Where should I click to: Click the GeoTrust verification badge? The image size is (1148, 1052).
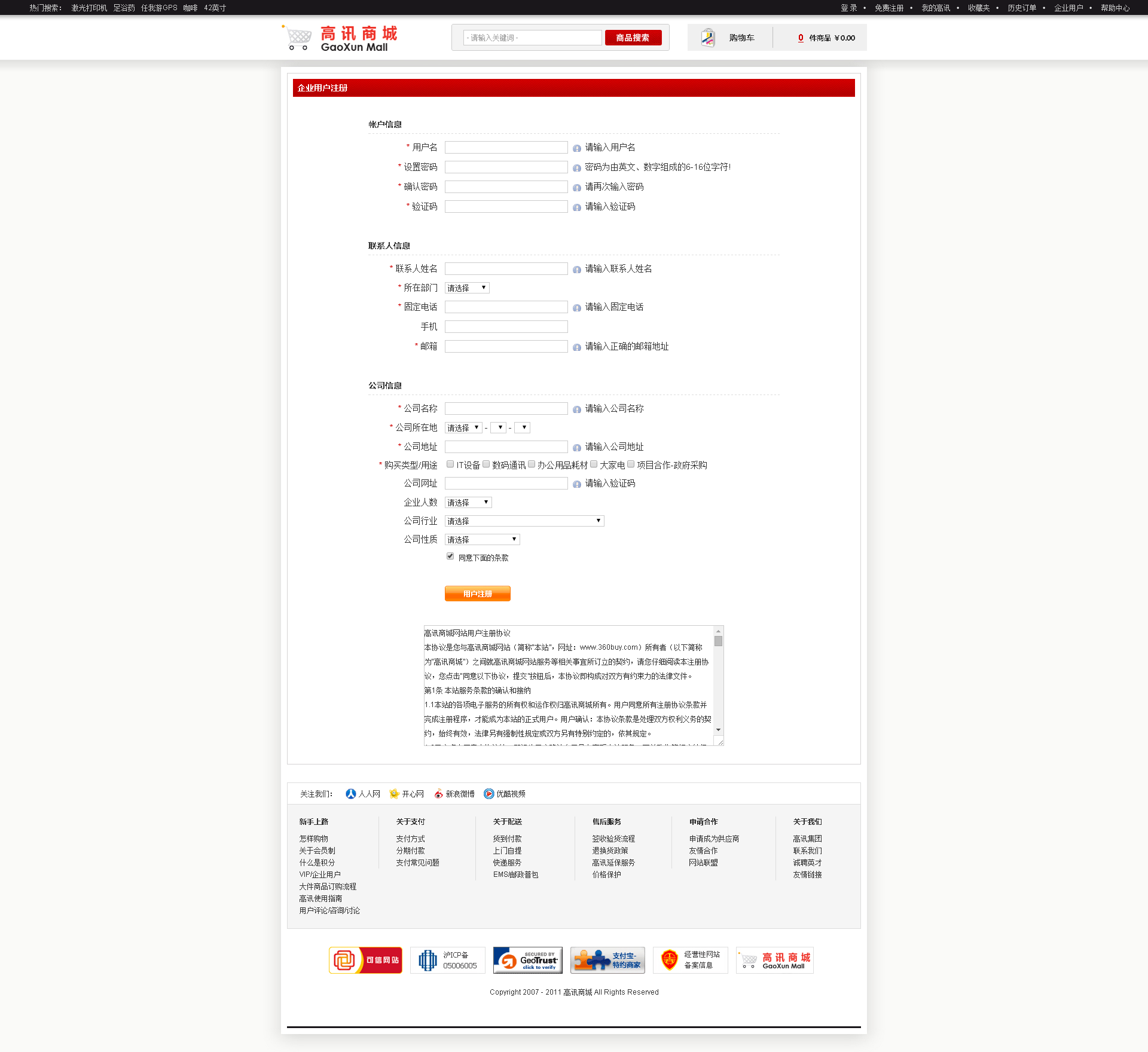[527, 960]
